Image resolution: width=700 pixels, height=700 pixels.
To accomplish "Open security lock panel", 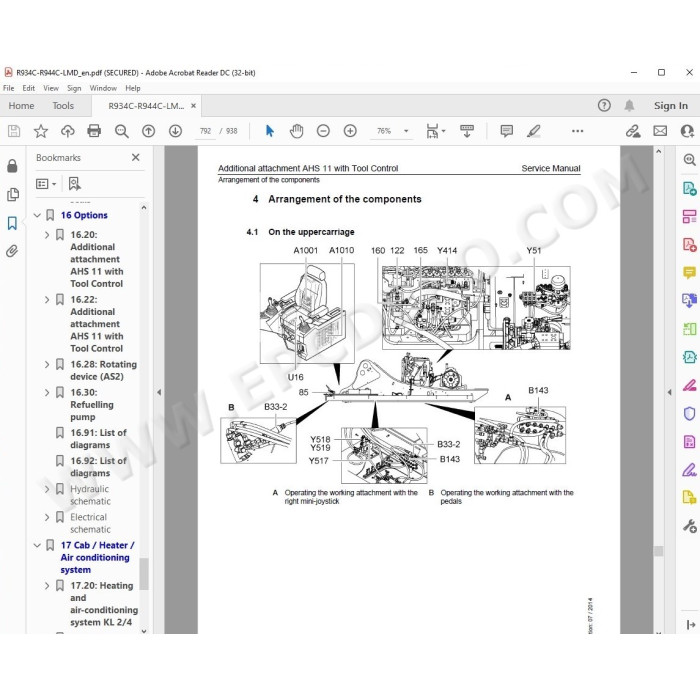I will [x=12, y=166].
